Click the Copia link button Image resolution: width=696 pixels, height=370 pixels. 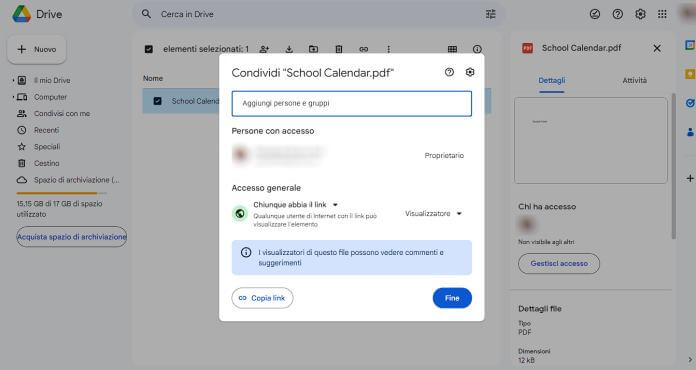(x=262, y=298)
